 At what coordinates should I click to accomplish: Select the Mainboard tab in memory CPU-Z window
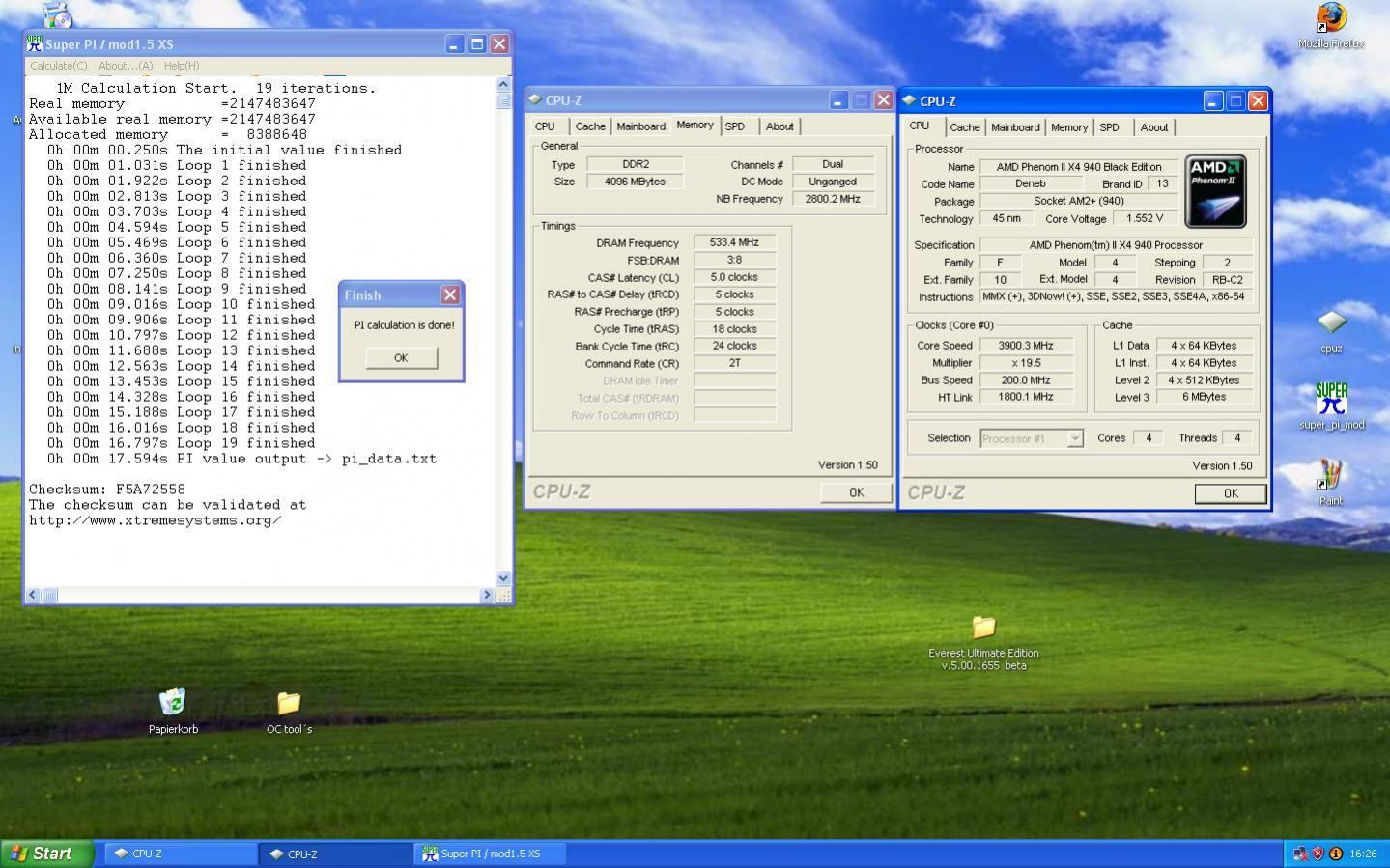click(x=640, y=126)
